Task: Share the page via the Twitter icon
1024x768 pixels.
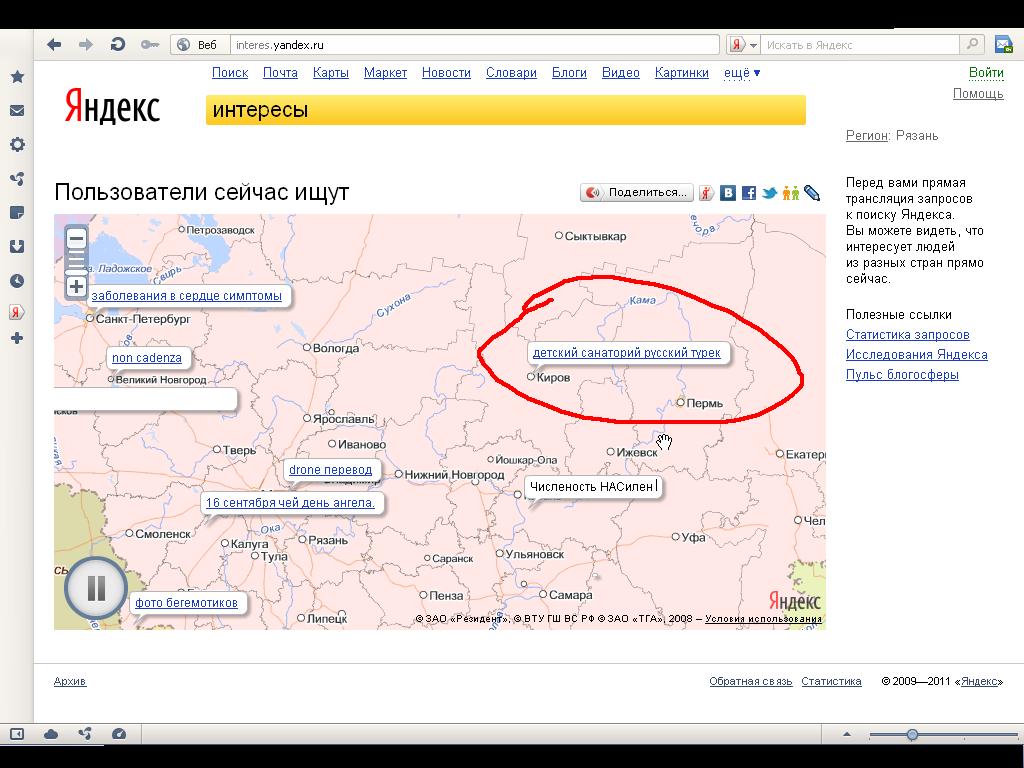Action: coord(769,193)
